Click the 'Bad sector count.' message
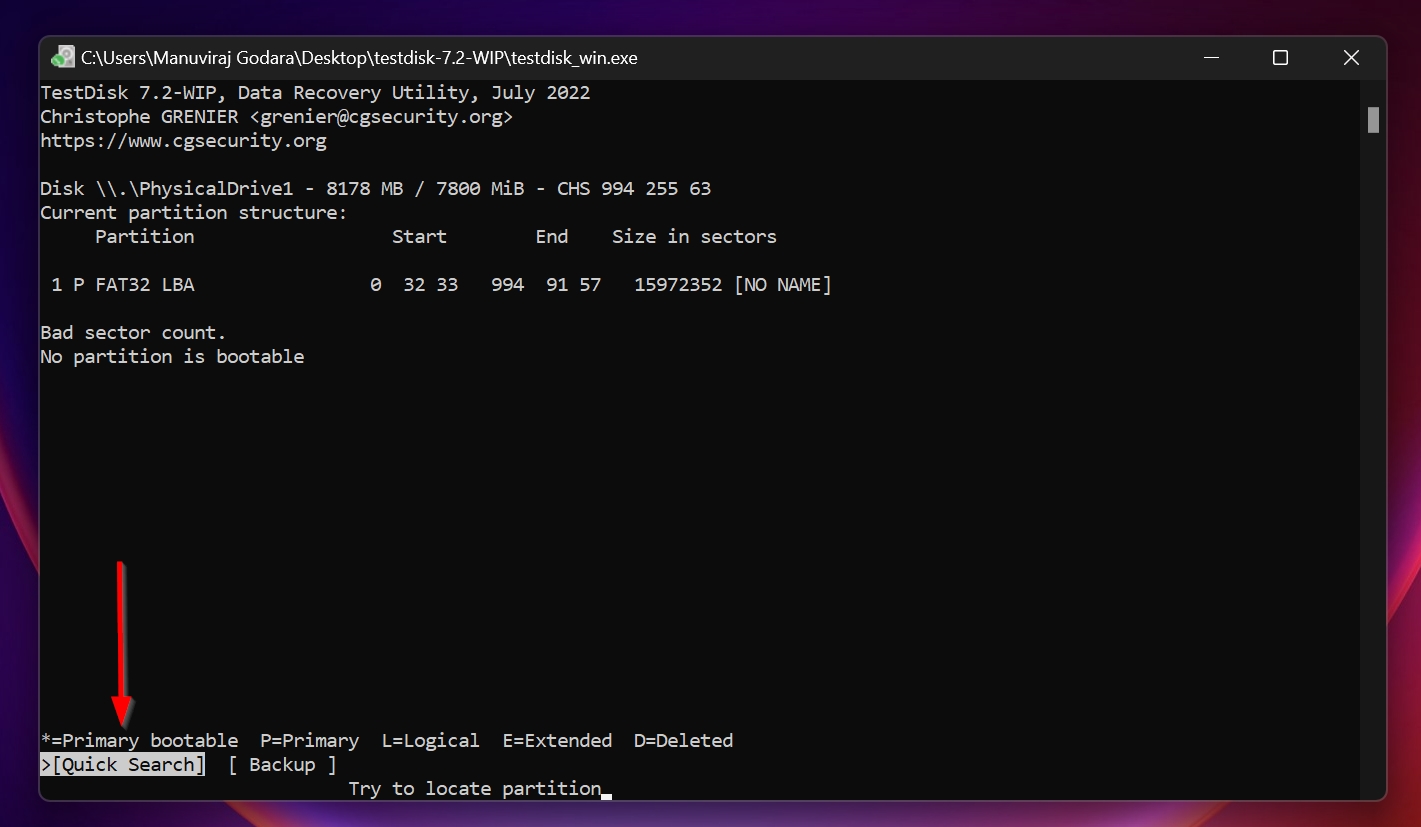 (x=133, y=333)
